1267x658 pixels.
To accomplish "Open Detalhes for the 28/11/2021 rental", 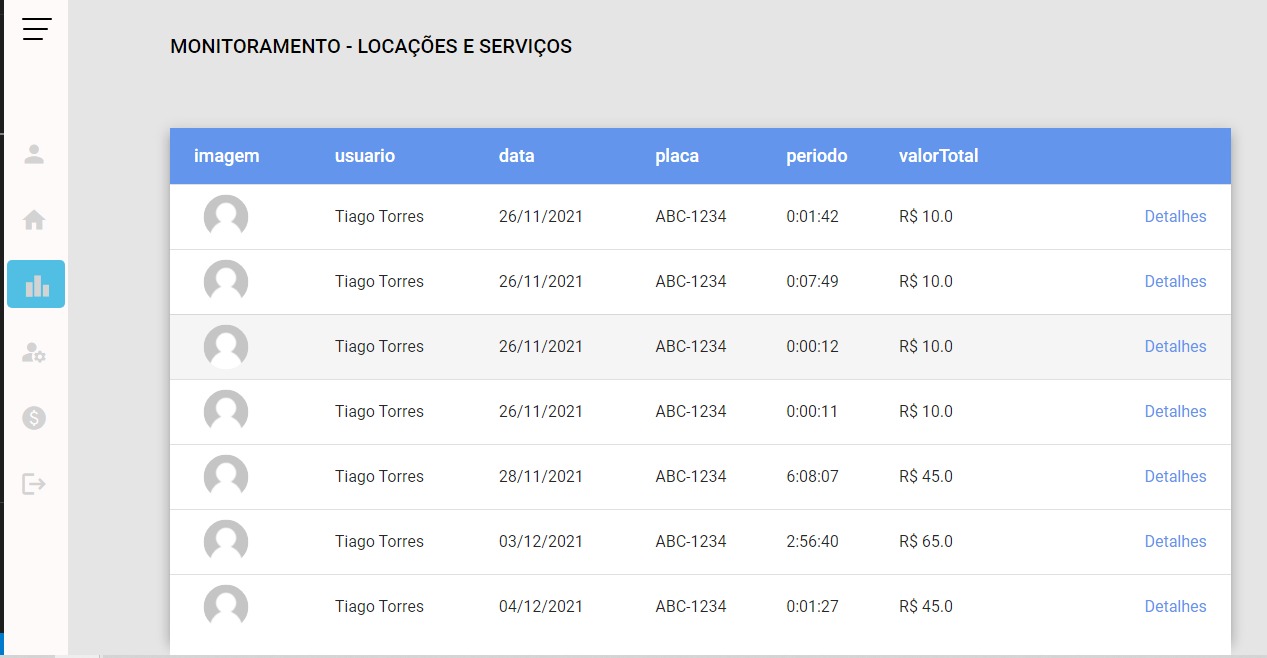I will point(1175,476).
